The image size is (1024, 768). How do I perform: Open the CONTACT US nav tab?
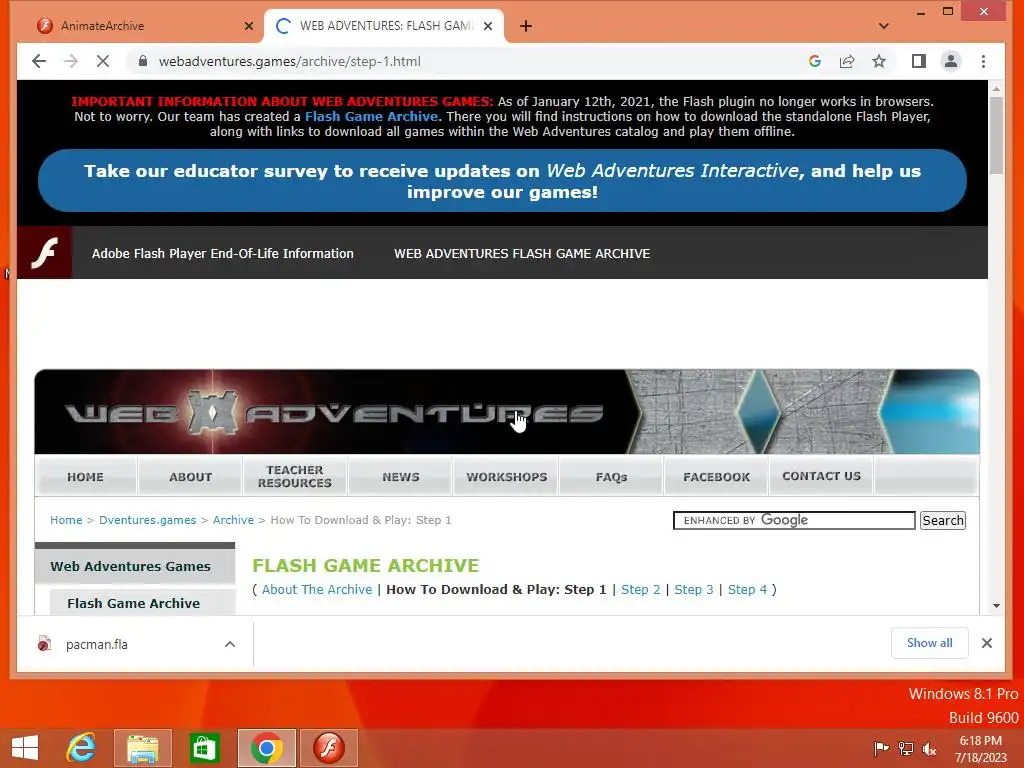pyautogui.click(x=822, y=476)
